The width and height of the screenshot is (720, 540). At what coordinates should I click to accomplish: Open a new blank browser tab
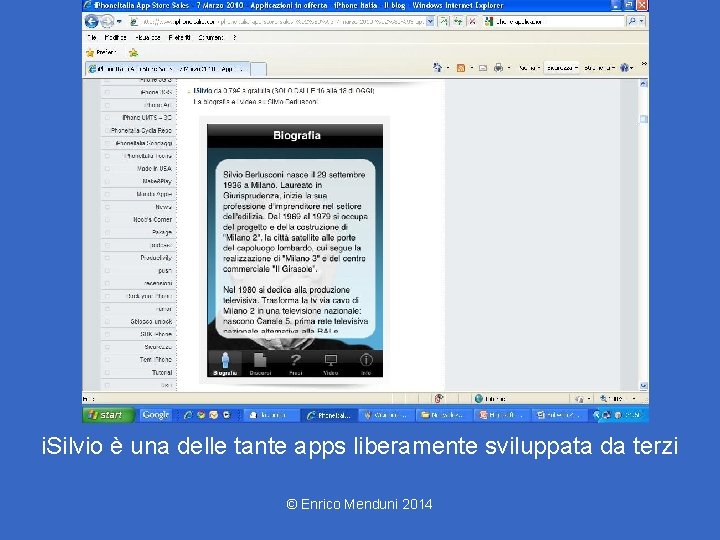click(x=258, y=69)
